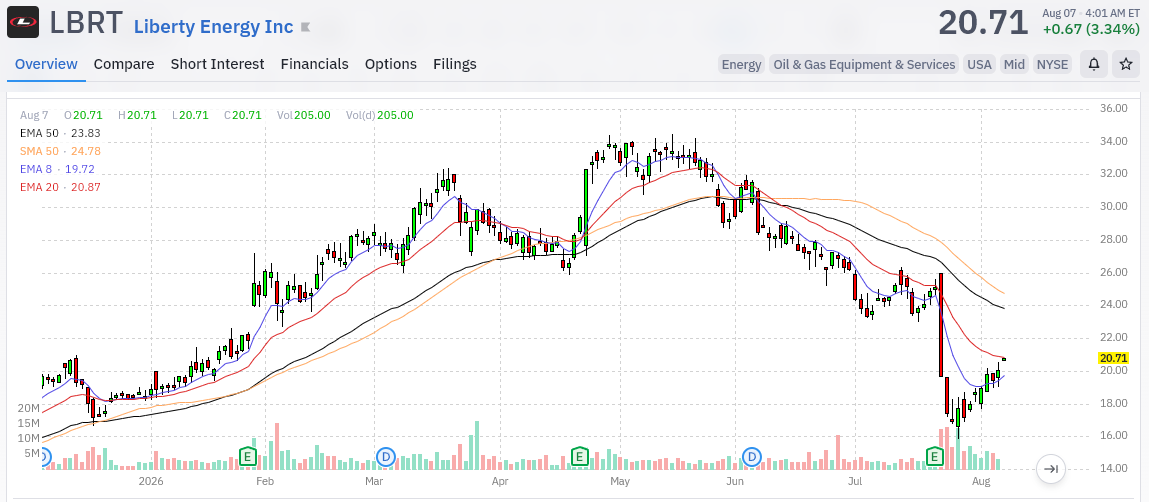Open the dividend marker in early March
This screenshot has height=502, width=1149.
(386, 457)
